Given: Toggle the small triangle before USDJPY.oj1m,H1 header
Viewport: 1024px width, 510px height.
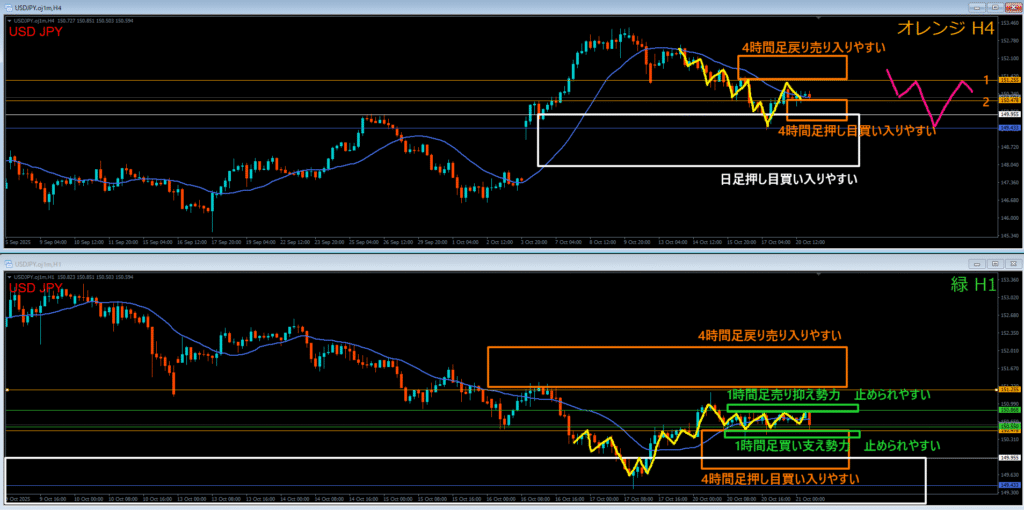Looking at the screenshot, I should point(8,277).
